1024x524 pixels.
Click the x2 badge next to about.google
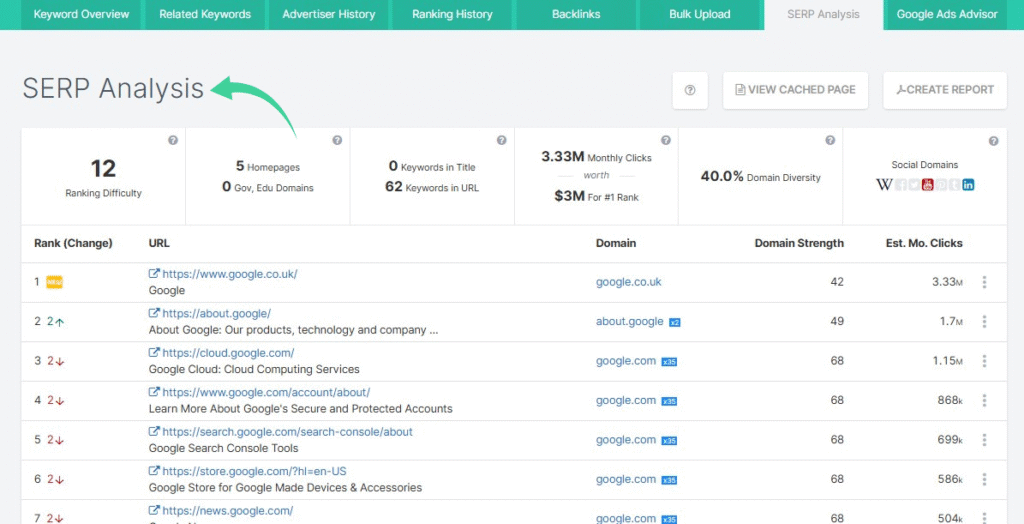[x=675, y=322]
